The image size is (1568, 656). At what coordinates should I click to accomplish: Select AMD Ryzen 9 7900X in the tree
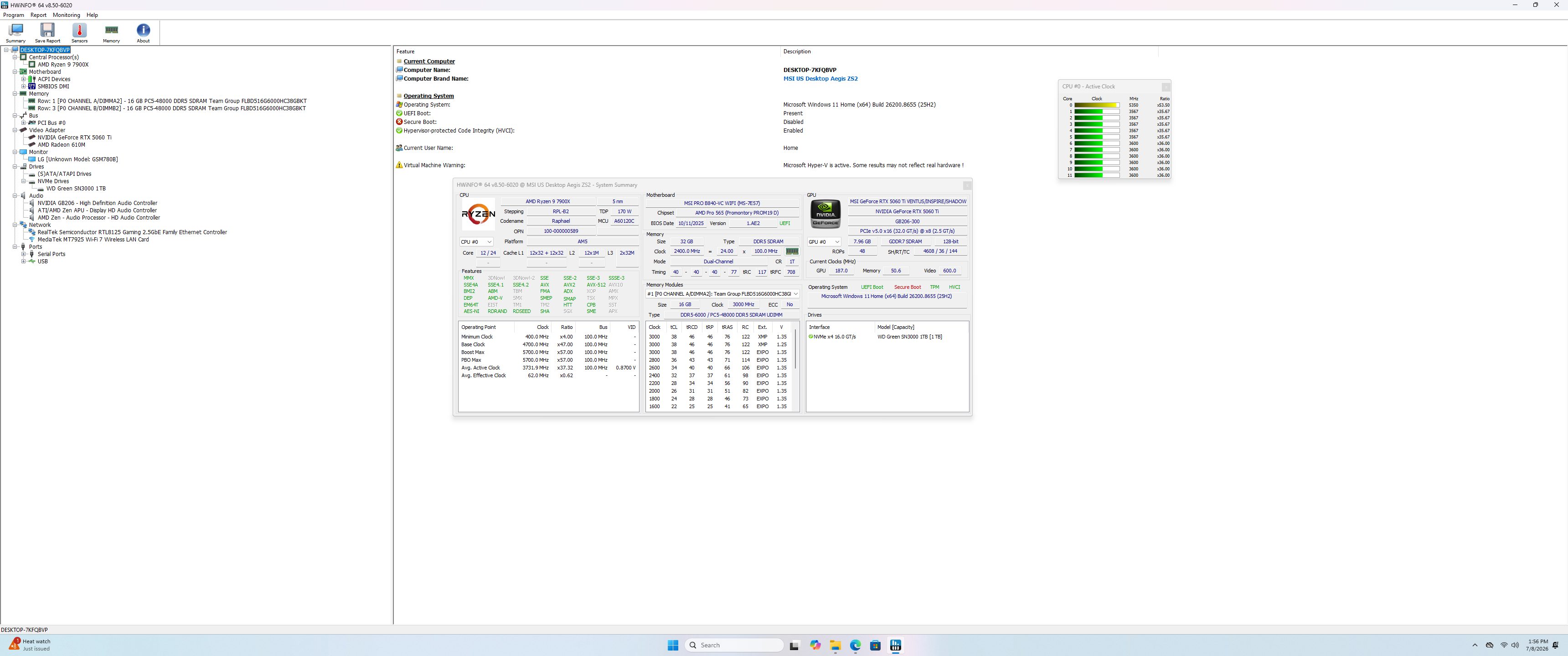63,65
